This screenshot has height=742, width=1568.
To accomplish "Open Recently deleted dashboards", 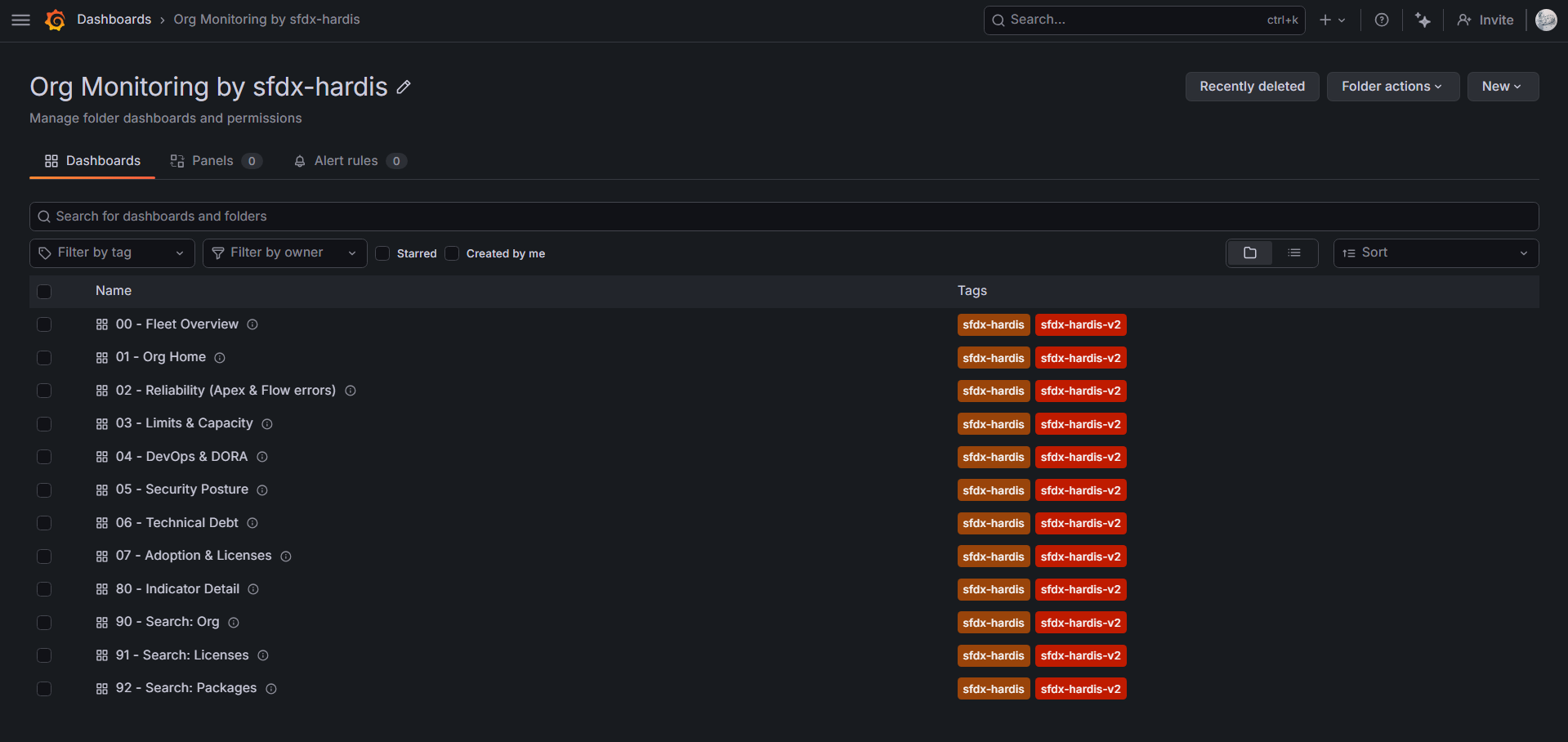I will [x=1252, y=87].
